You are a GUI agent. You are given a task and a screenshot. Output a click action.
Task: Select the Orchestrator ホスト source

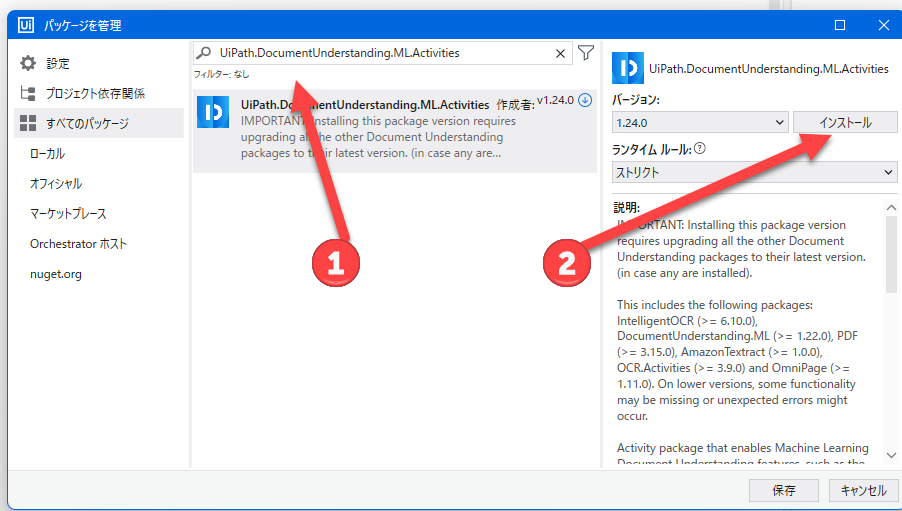[x=78, y=244]
